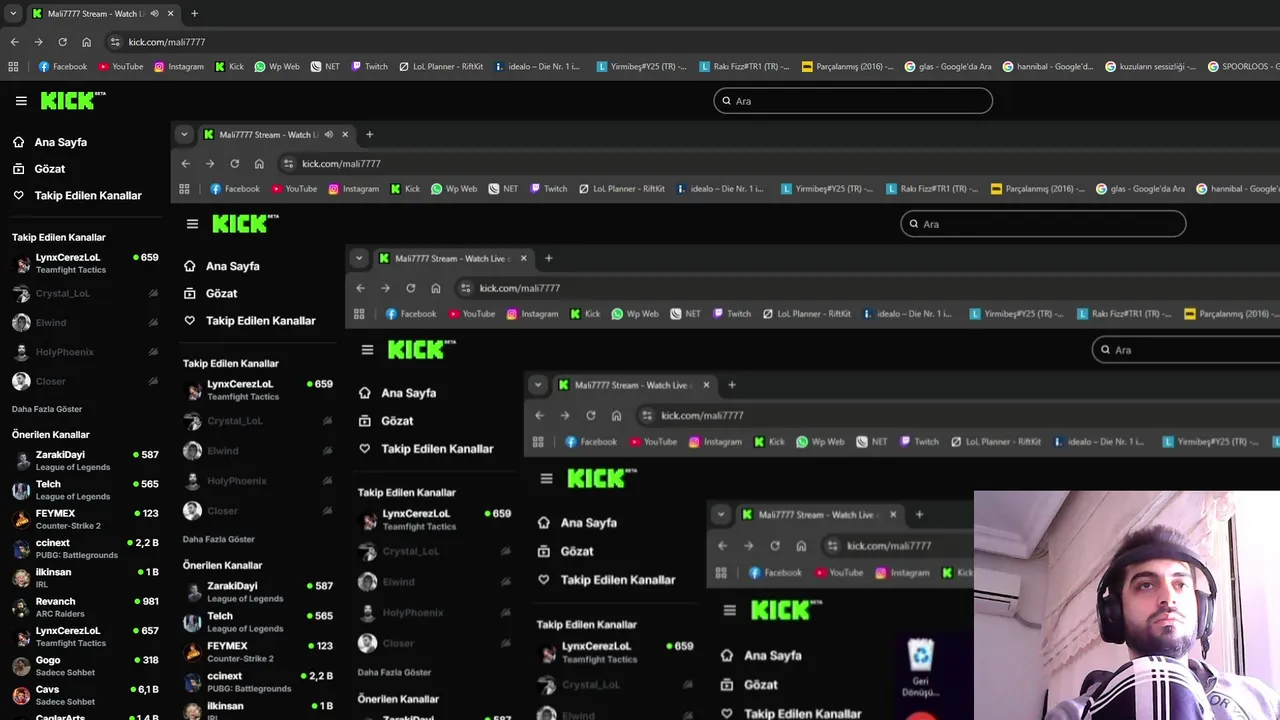Image resolution: width=1280 pixels, height=720 pixels.
Task: Open the YouTube bookmark in outermost bookmarks bar
Action: tap(121, 67)
